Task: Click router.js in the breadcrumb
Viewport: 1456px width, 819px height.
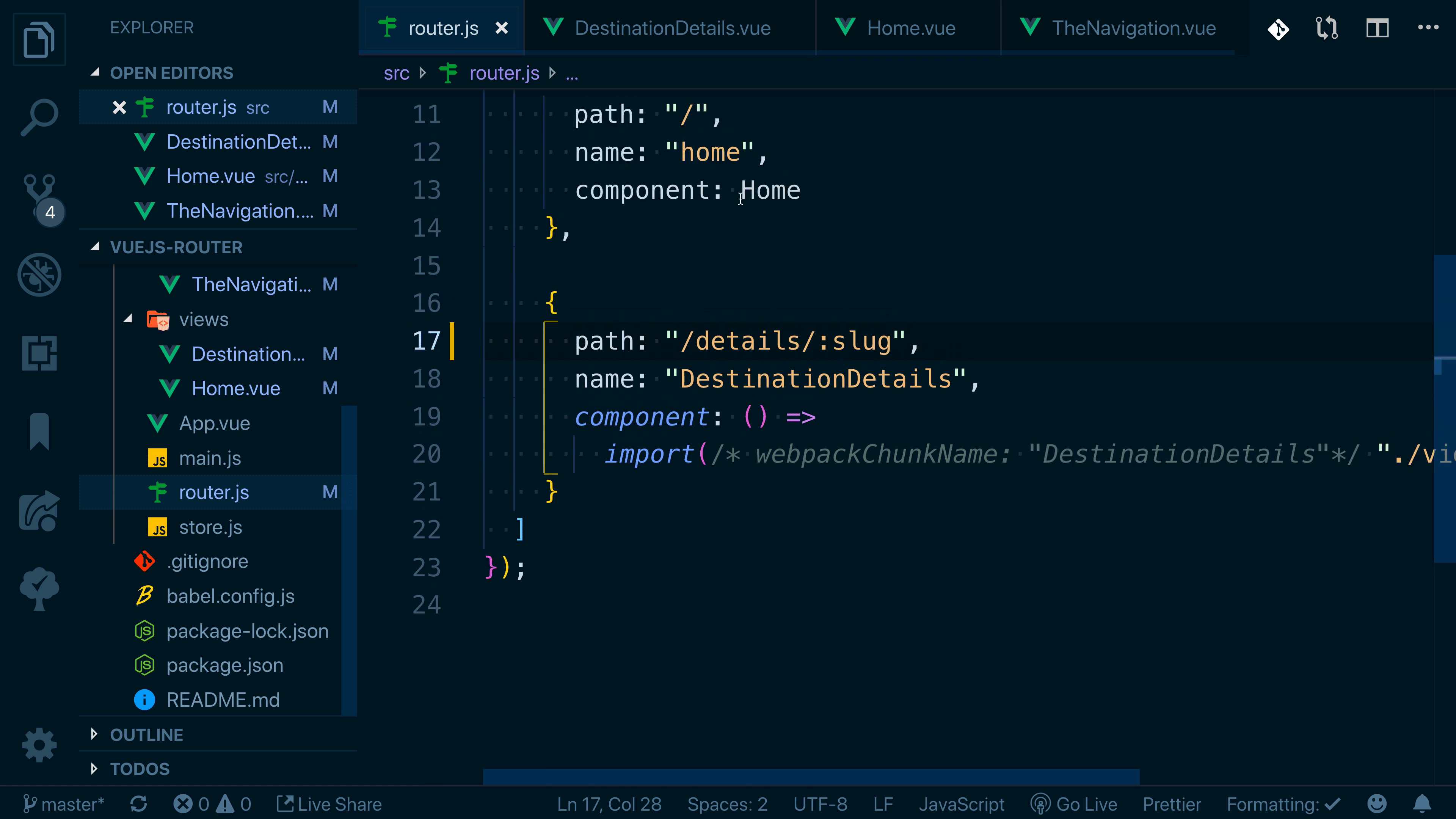Action: coord(504,73)
